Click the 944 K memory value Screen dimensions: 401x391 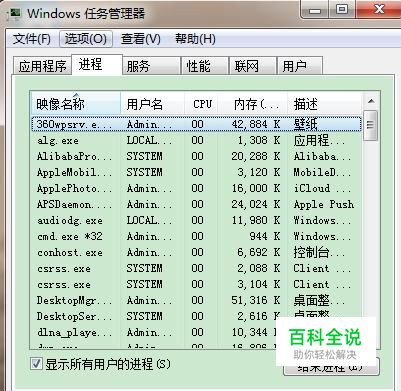click(x=265, y=236)
